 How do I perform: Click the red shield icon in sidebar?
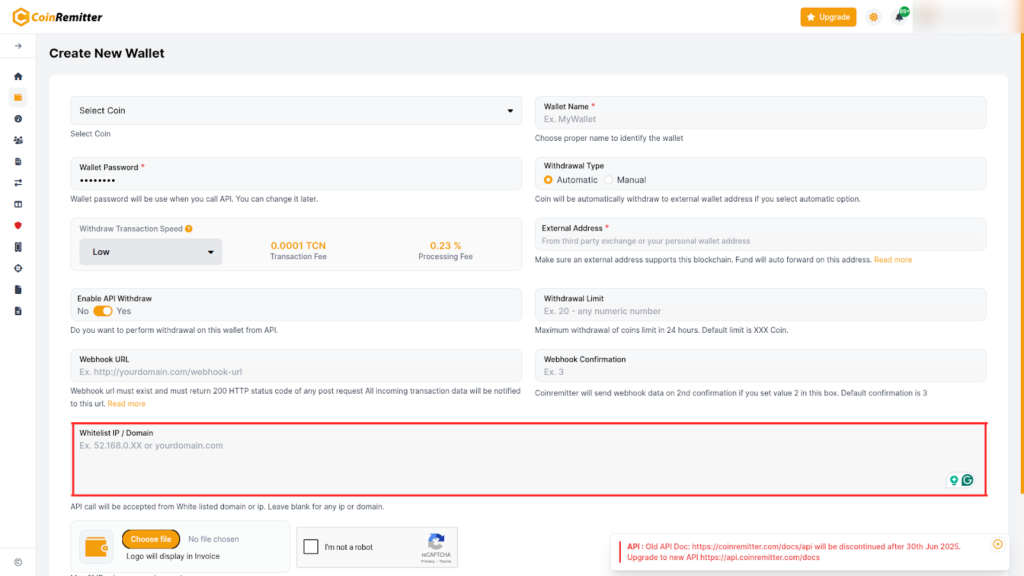pos(18,225)
